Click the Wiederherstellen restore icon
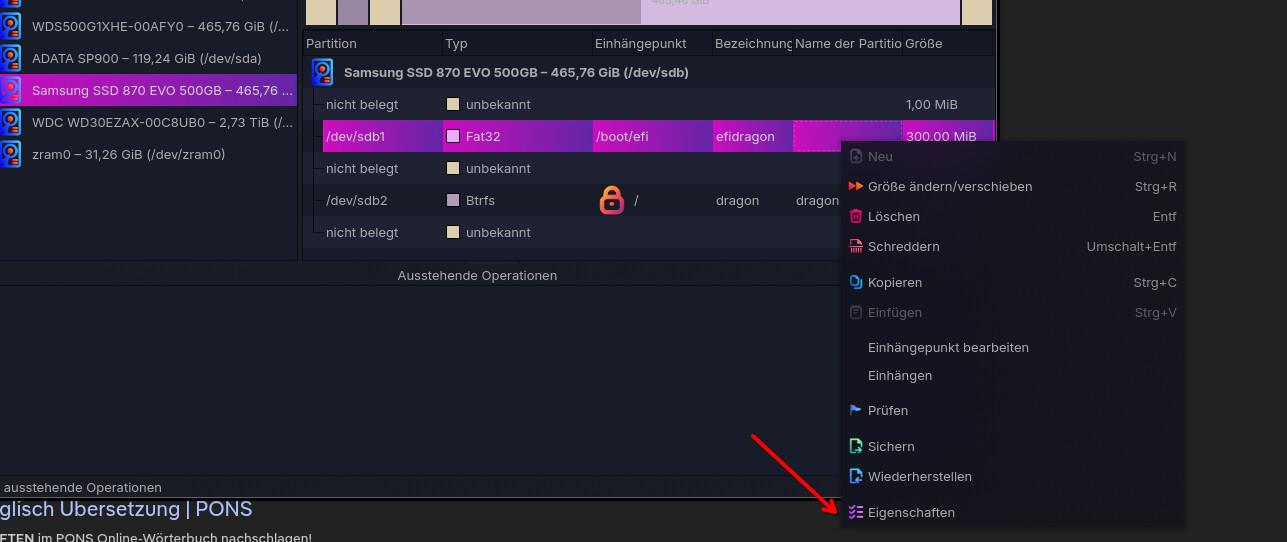 [x=855, y=476]
